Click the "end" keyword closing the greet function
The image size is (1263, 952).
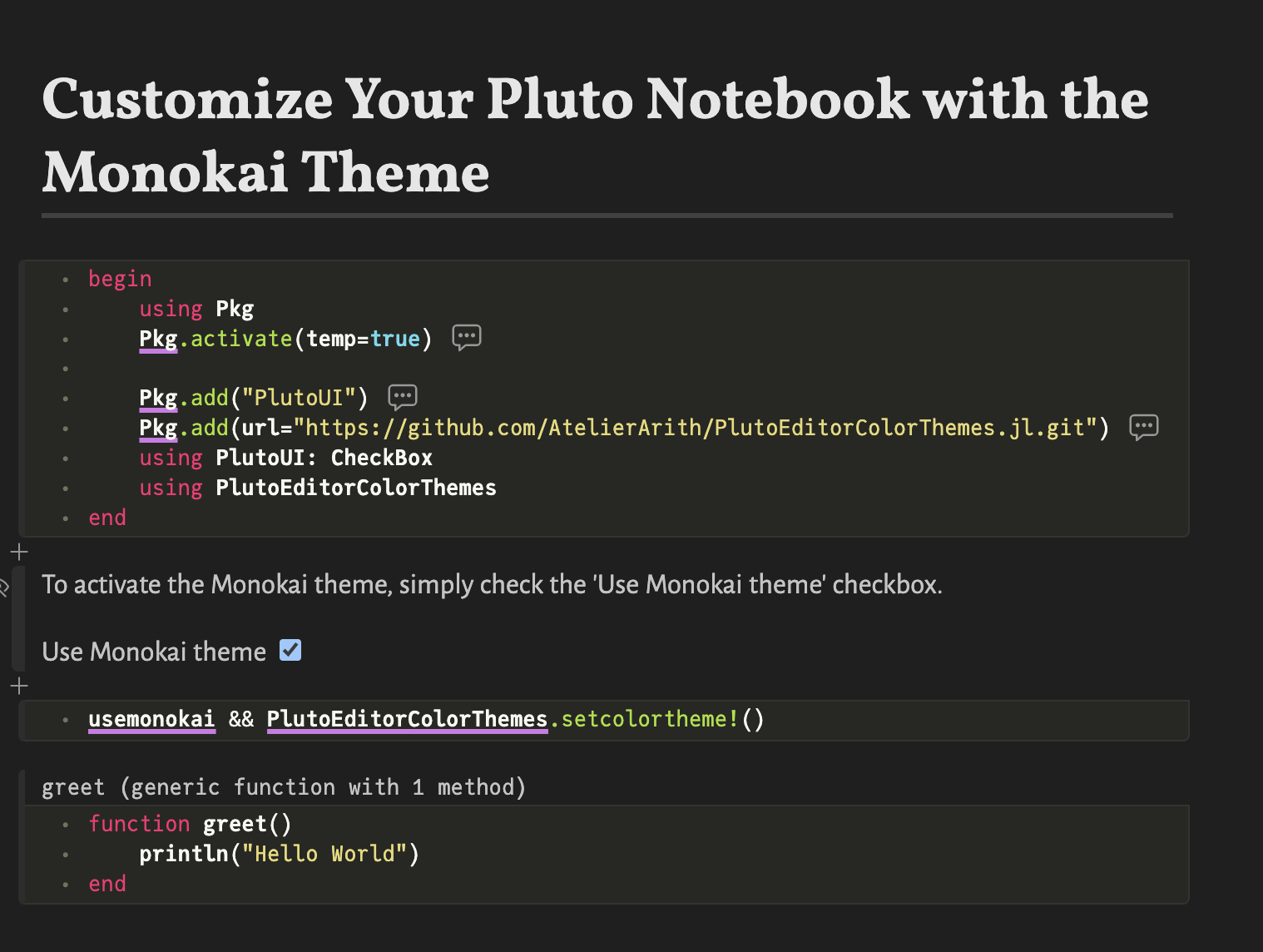point(107,884)
